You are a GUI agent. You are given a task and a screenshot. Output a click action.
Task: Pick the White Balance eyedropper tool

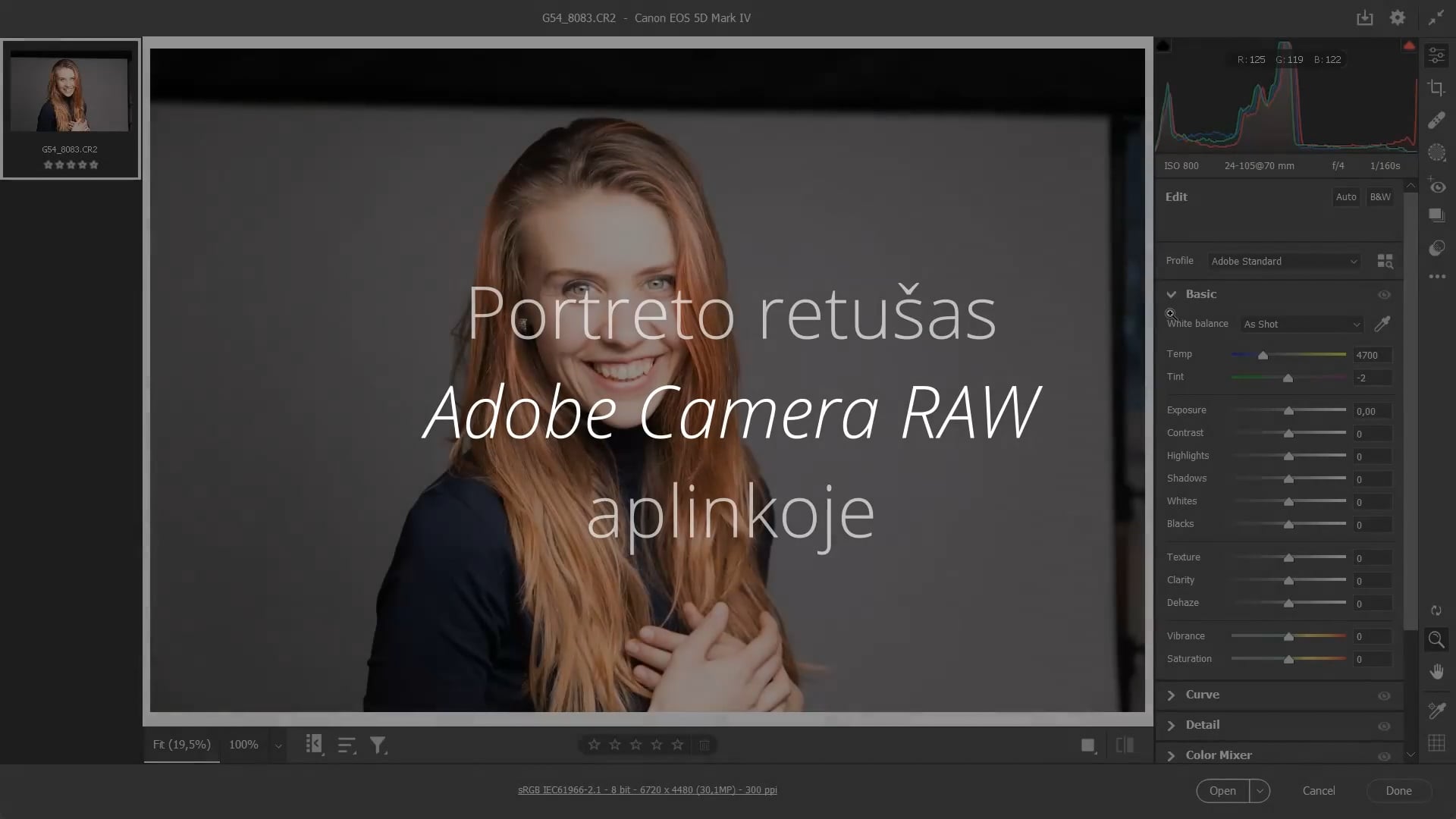pos(1382,324)
